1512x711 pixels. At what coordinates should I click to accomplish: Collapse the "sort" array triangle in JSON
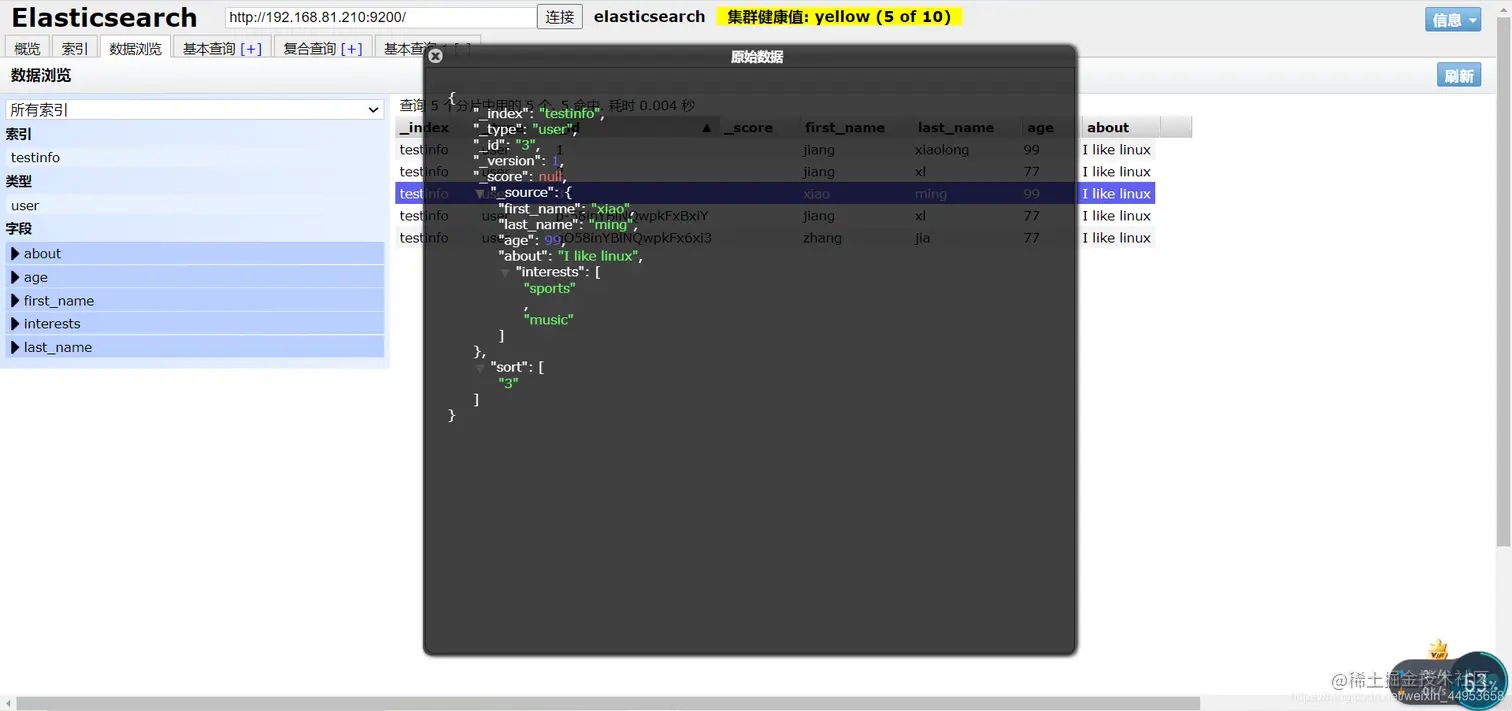(x=481, y=368)
